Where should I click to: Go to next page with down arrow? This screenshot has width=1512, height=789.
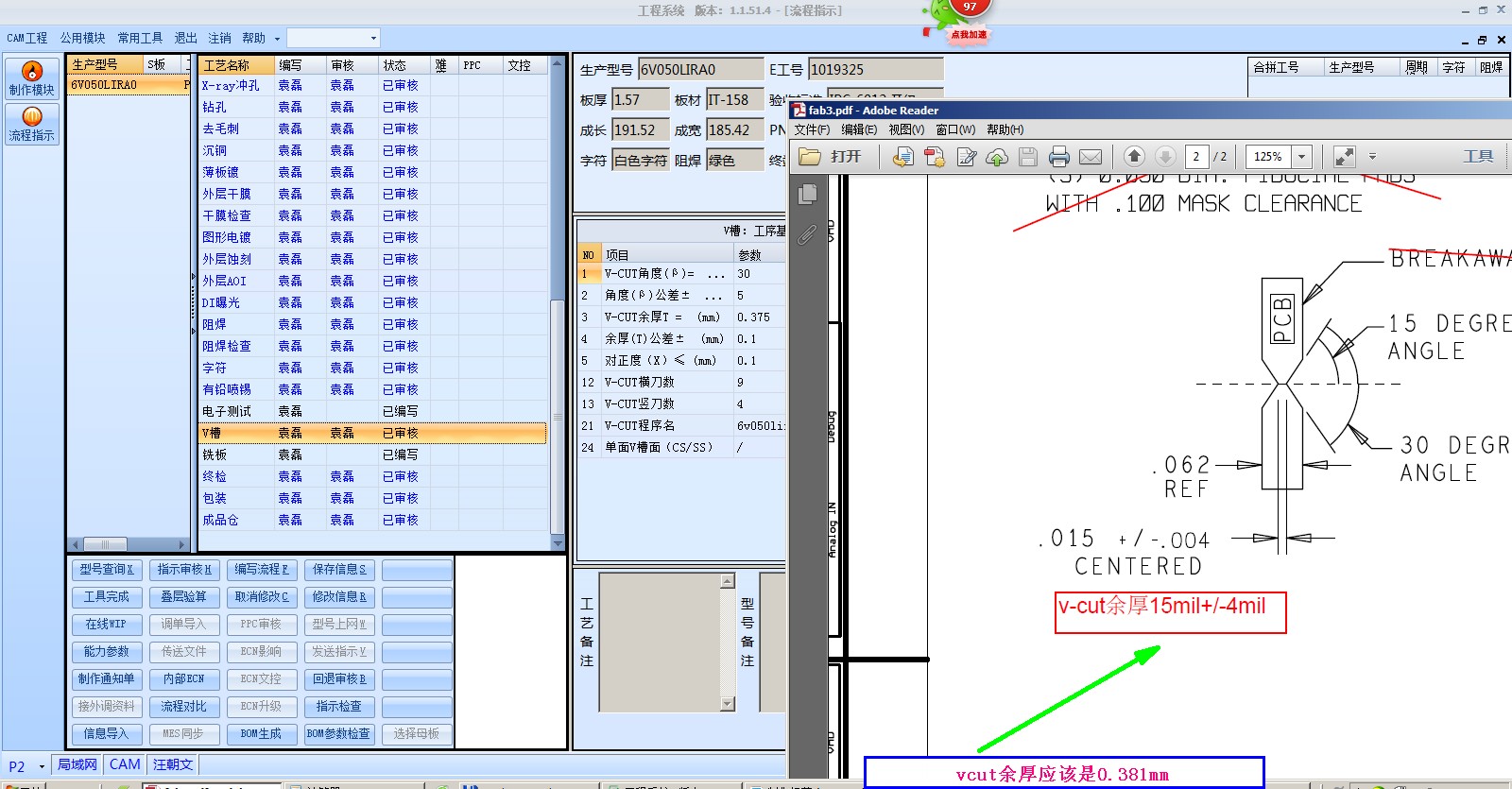[1166, 157]
